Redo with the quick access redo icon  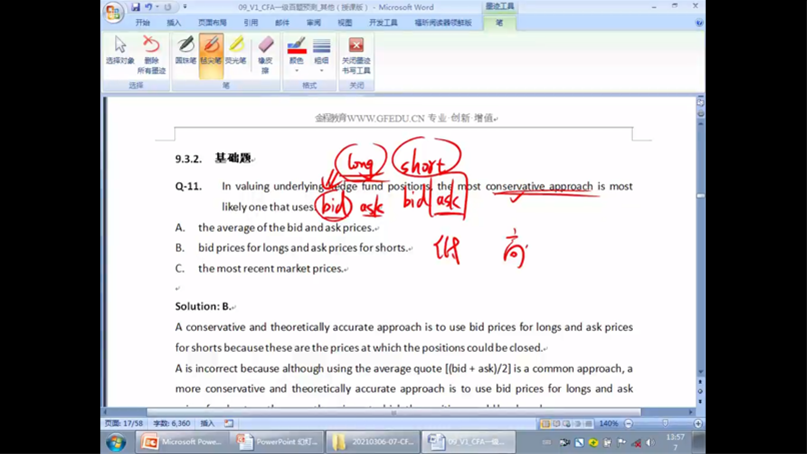click(168, 7)
